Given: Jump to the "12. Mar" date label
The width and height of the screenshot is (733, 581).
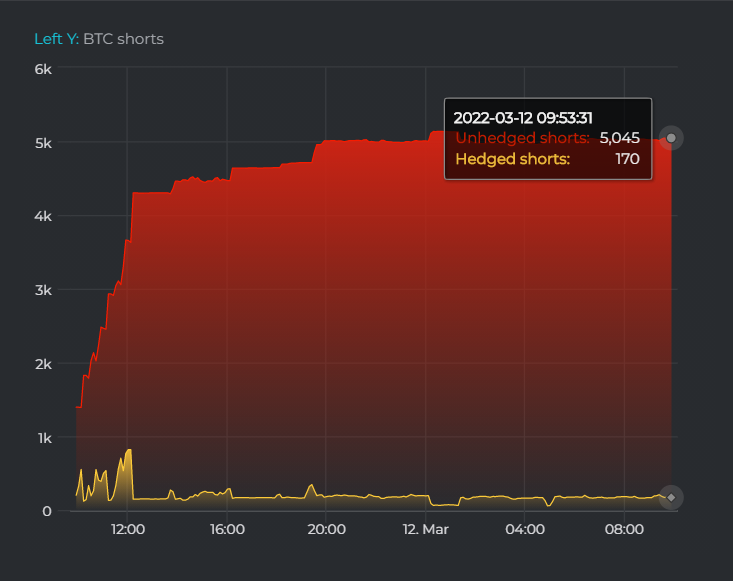Looking at the screenshot, I should point(426,529).
